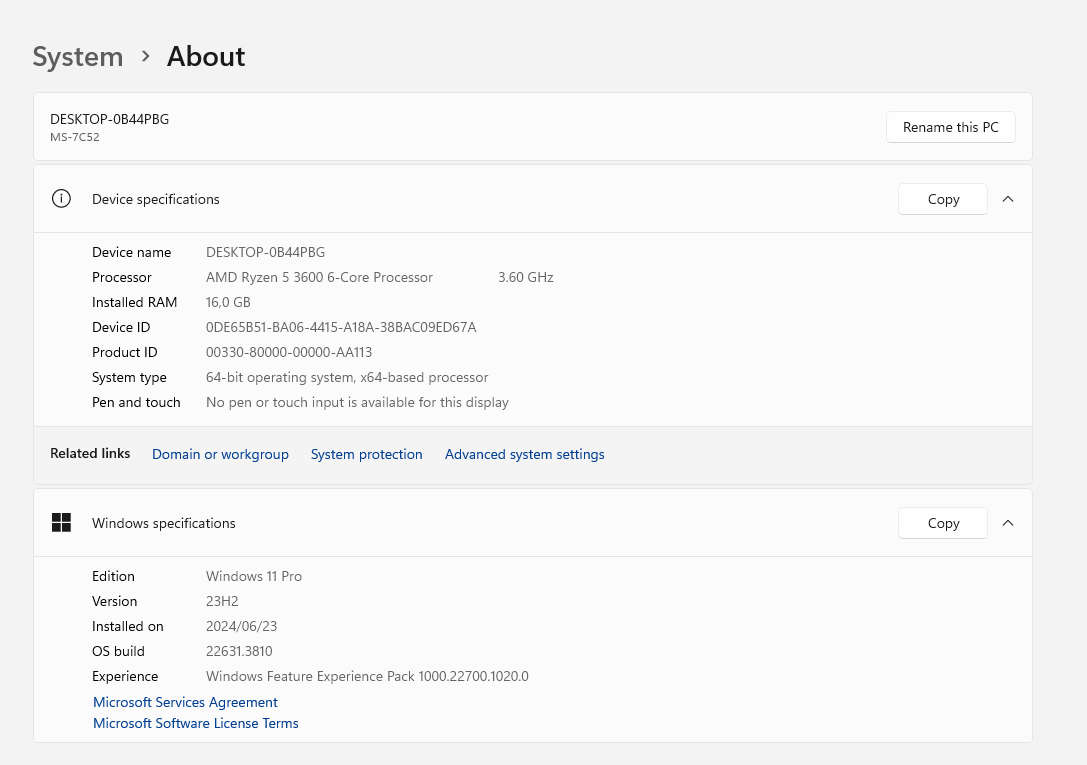This screenshot has width=1087, height=765.
Task: Copy the device specifications
Action: (942, 199)
